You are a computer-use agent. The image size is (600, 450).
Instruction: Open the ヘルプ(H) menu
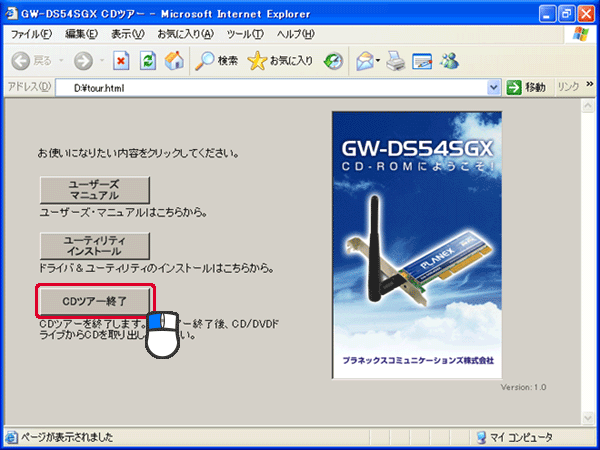[296, 34]
